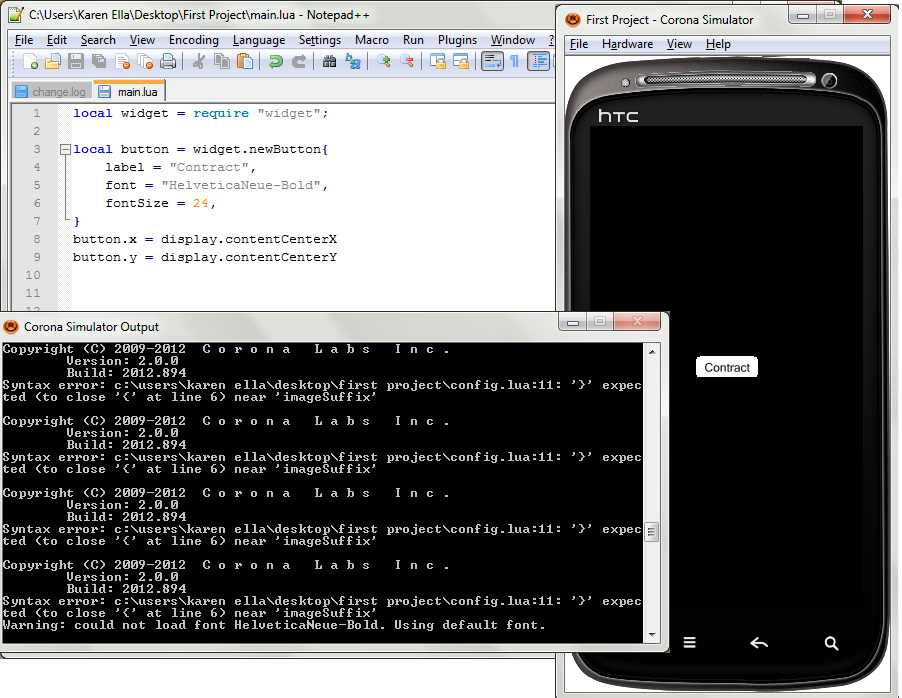
Task: Open Notepad++ View menu
Action: click(142, 40)
